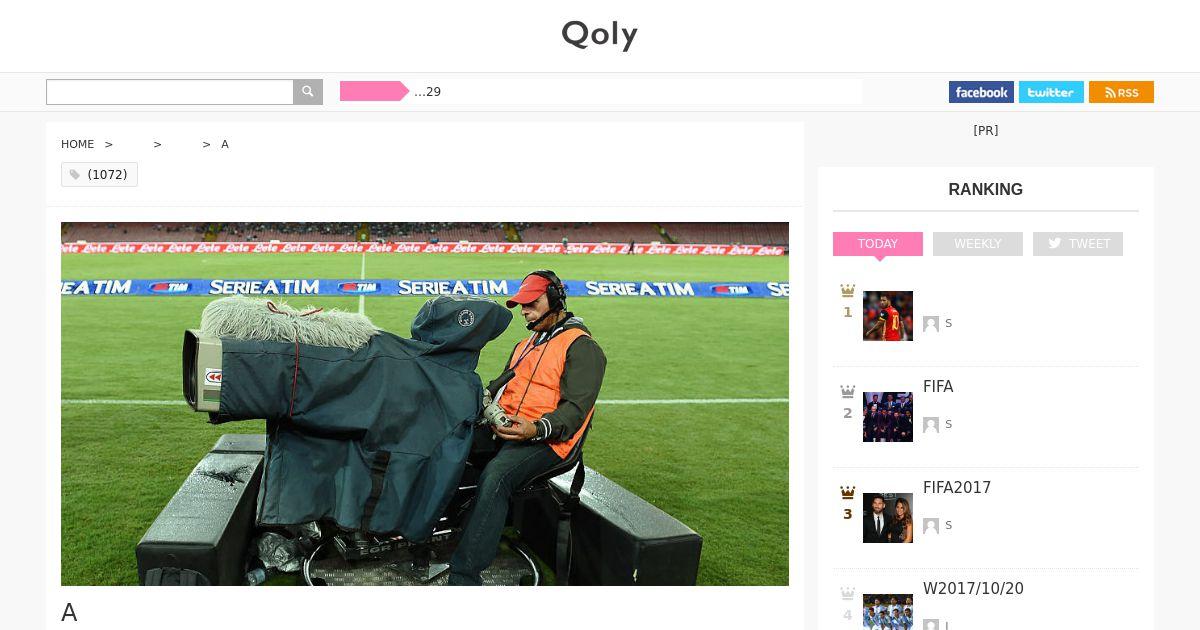Click the search magnifier button
The width and height of the screenshot is (1200, 630).
coord(308,92)
